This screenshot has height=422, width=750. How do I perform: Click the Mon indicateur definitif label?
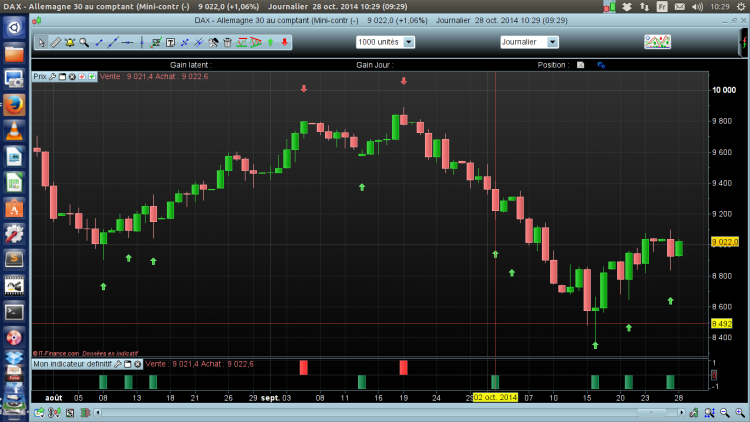pyautogui.click(x=72, y=364)
